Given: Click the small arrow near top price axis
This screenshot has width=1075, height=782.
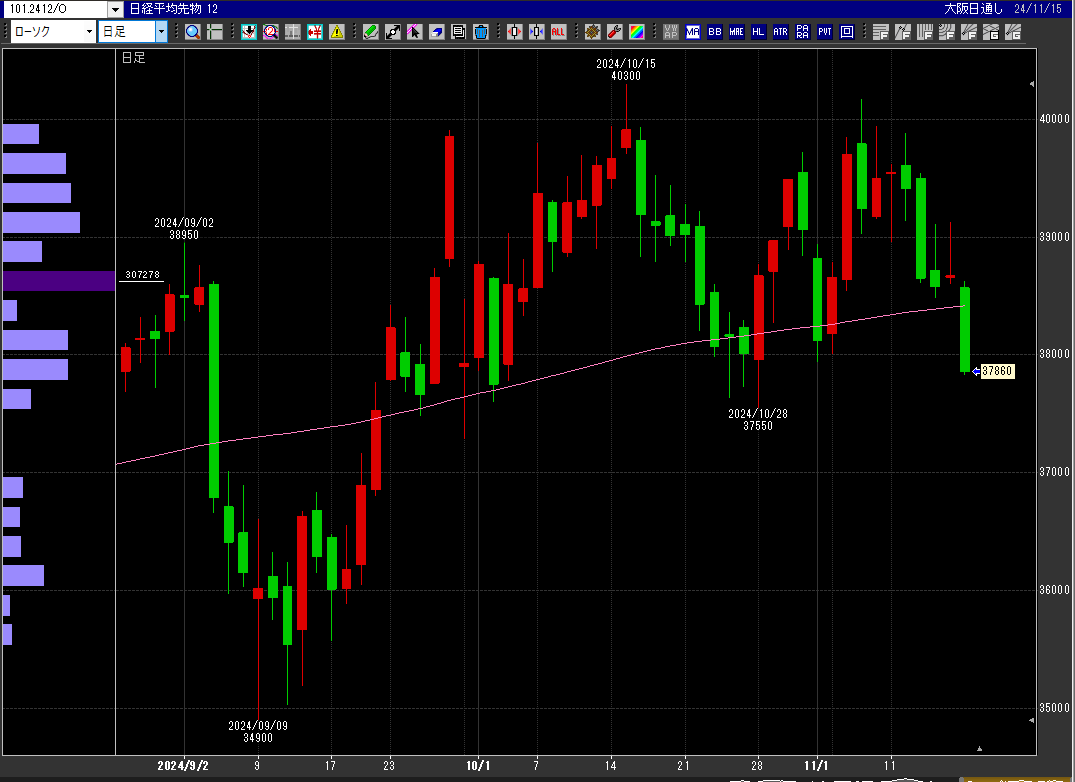Looking at the screenshot, I should click(1032, 84).
